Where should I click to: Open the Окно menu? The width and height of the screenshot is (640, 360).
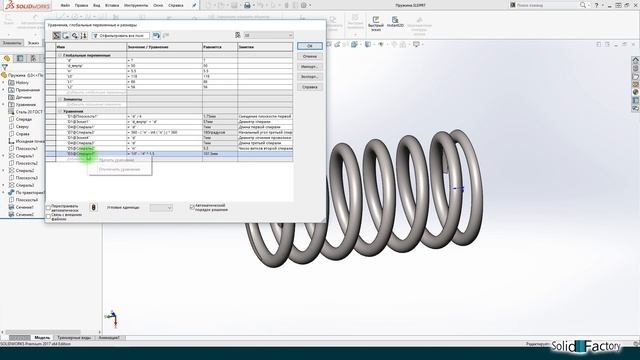click(x=158, y=6)
